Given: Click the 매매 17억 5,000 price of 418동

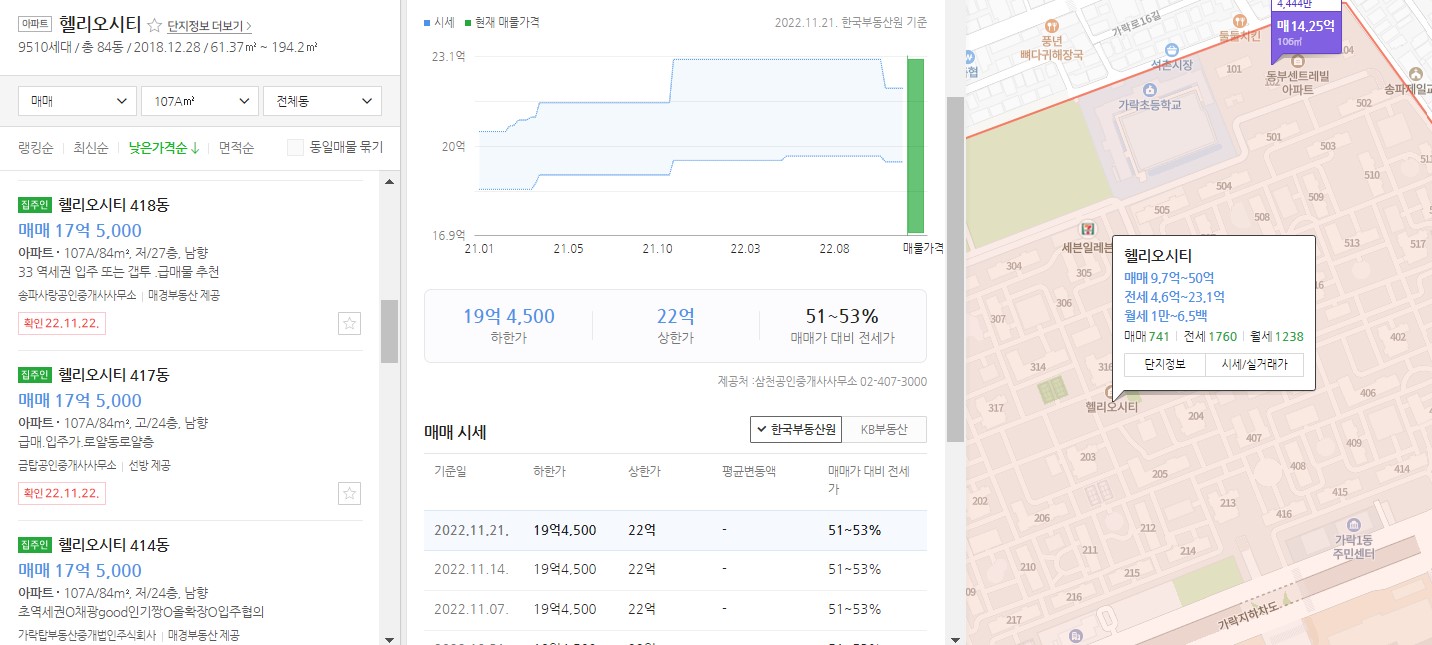Looking at the screenshot, I should point(80,231).
